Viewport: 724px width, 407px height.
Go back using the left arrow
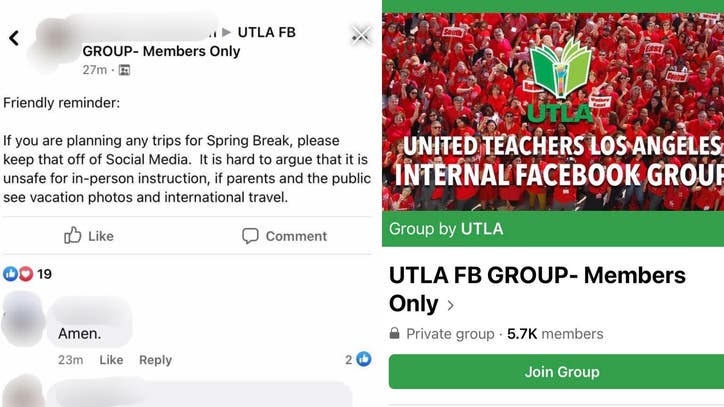pyautogui.click(x=14, y=38)
